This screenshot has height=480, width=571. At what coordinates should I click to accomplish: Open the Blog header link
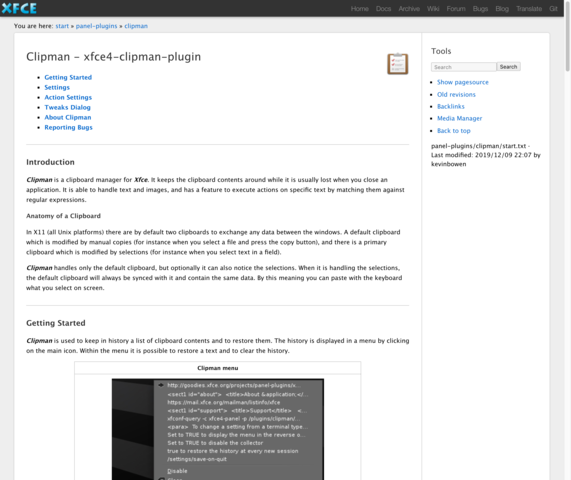click(x=502, y=9)
